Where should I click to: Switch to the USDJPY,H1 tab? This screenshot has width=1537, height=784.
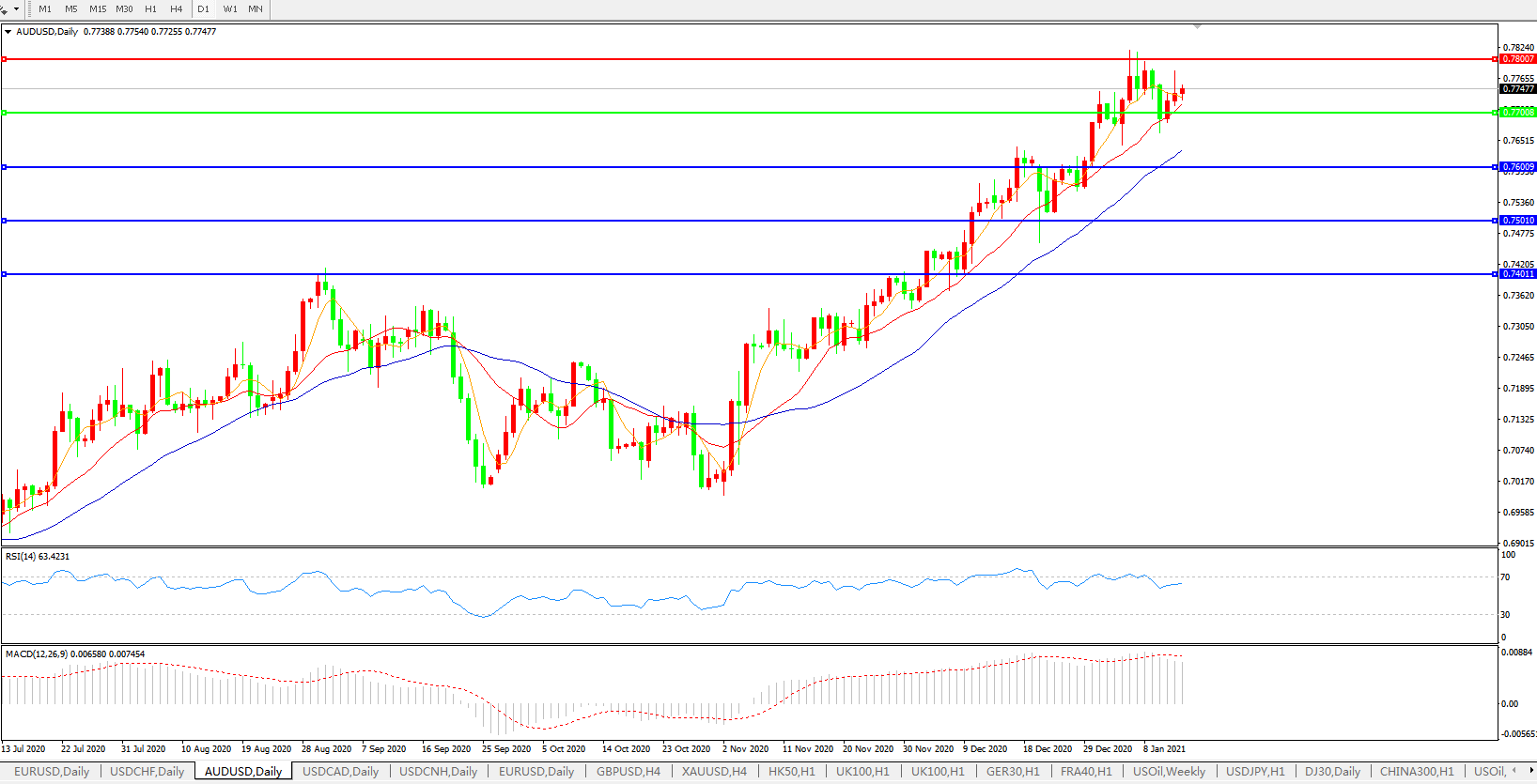tap(1255, 772)
